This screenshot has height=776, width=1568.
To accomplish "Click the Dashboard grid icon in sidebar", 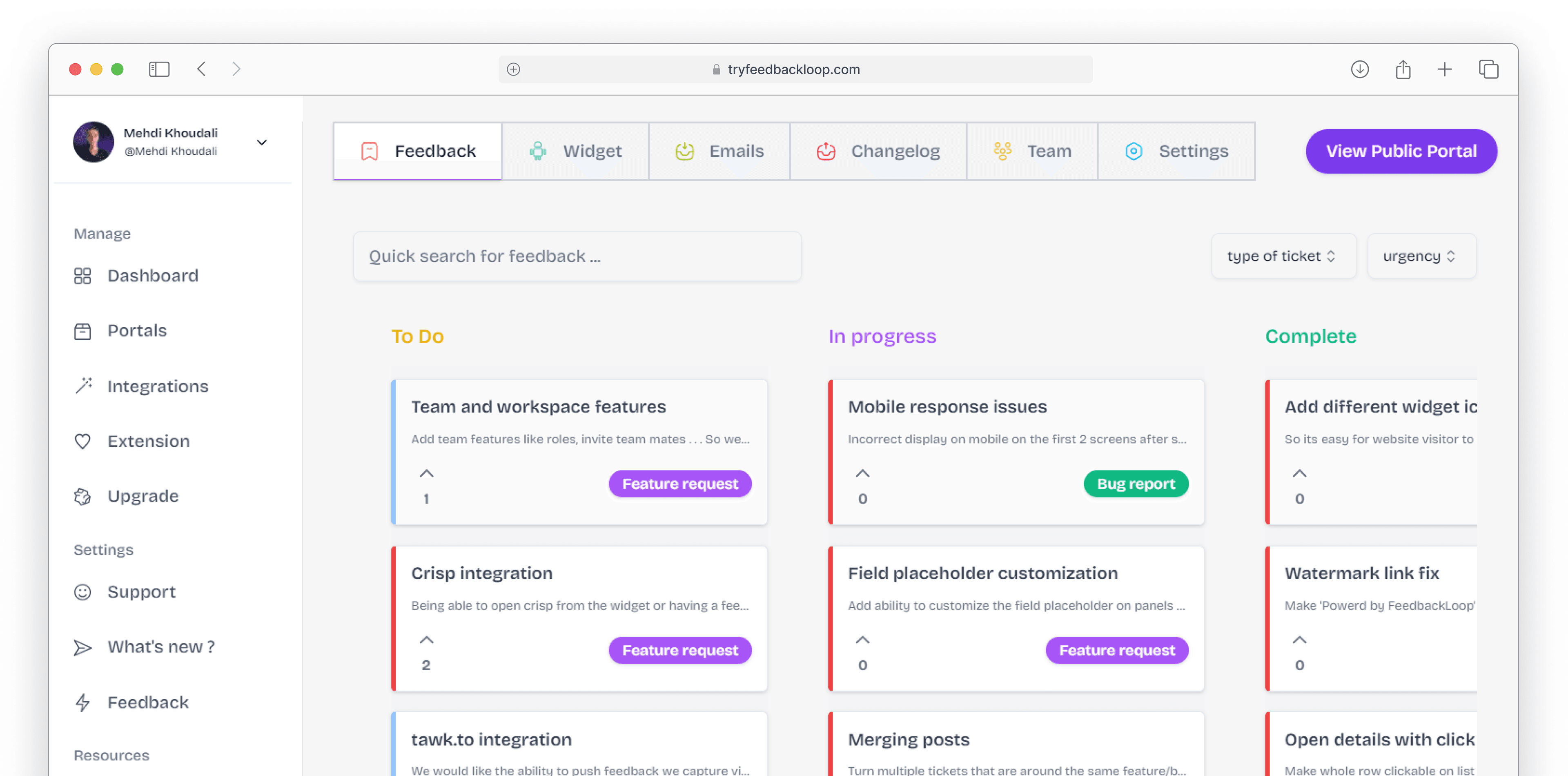I will [84, 275].
